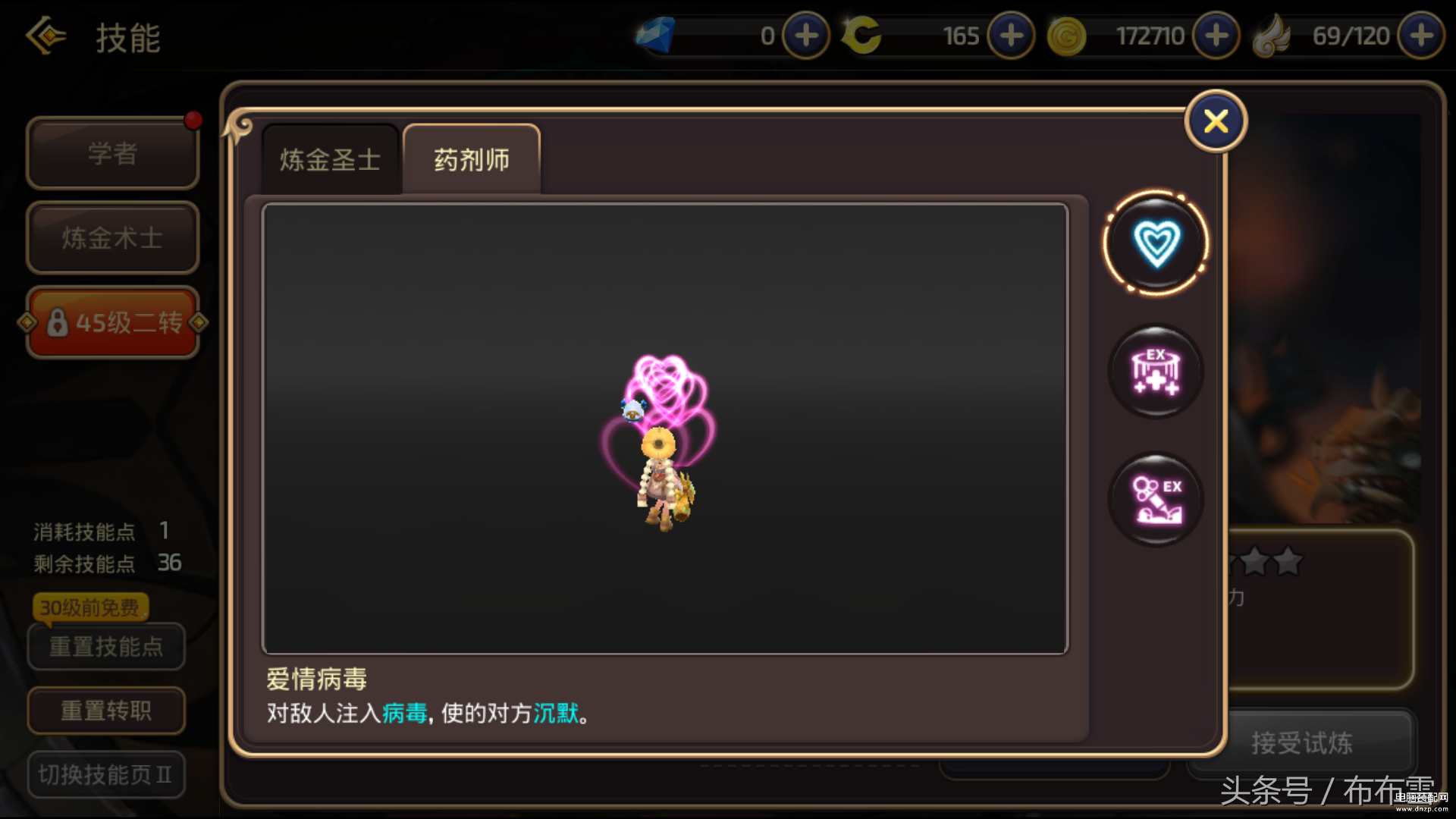The width and height of the screenshot is (1456, 819).
Task: Click the 接受试炼 accept trial button
Action: [1301, 742]
